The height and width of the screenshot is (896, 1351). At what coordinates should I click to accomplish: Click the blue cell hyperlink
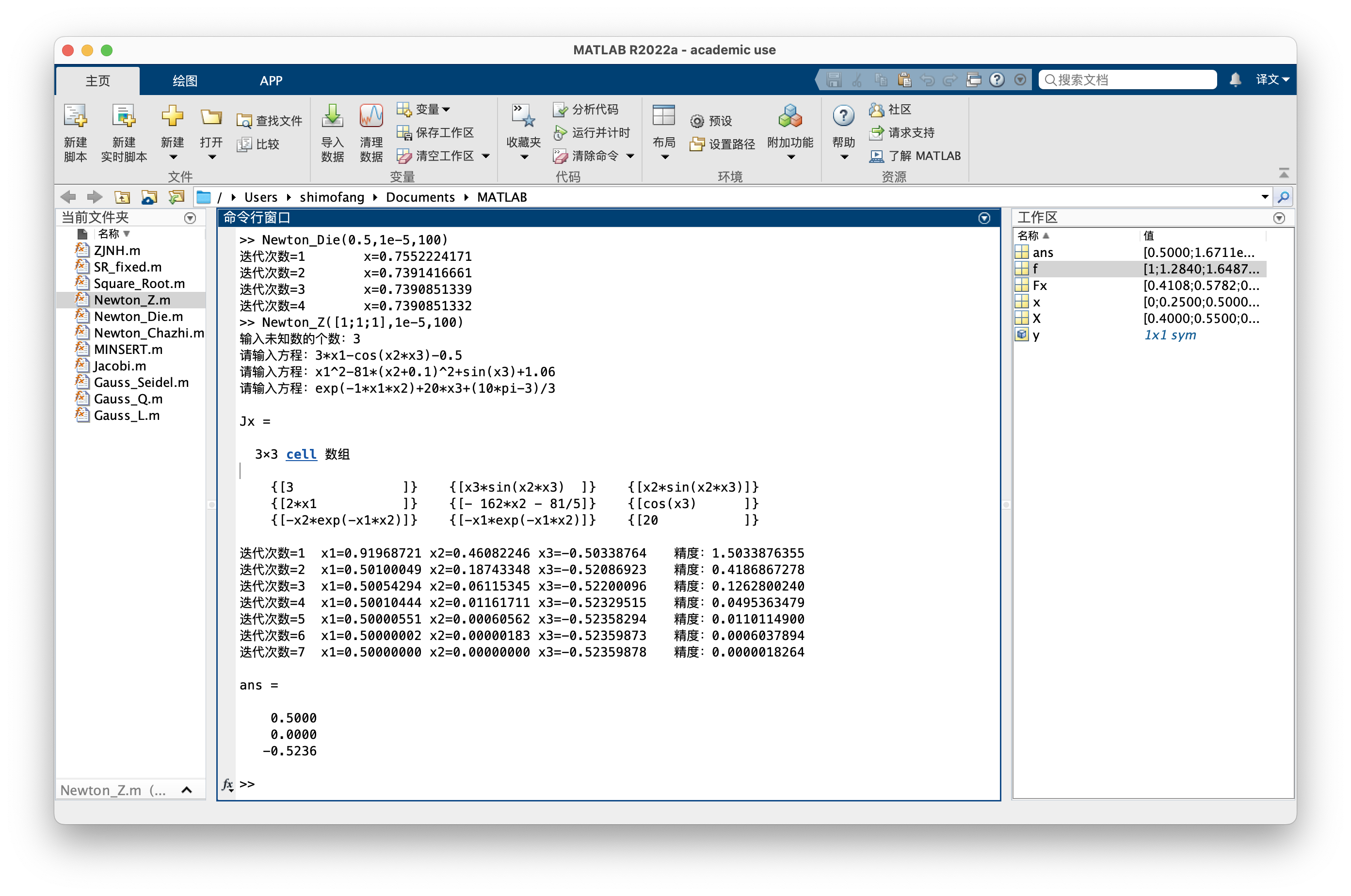[x=301, y=454]
